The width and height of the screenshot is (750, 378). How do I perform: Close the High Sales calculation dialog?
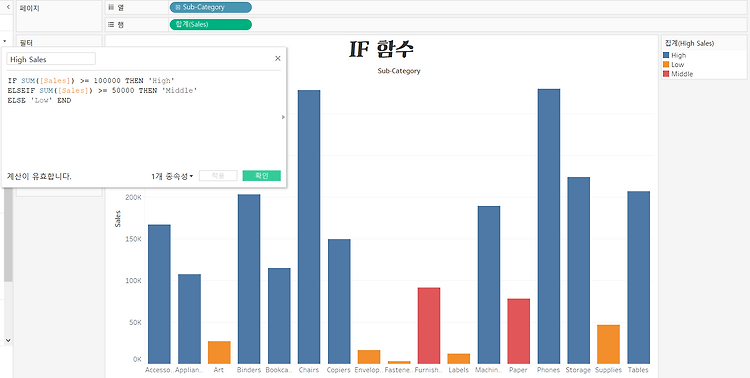[x=277, y=58]
